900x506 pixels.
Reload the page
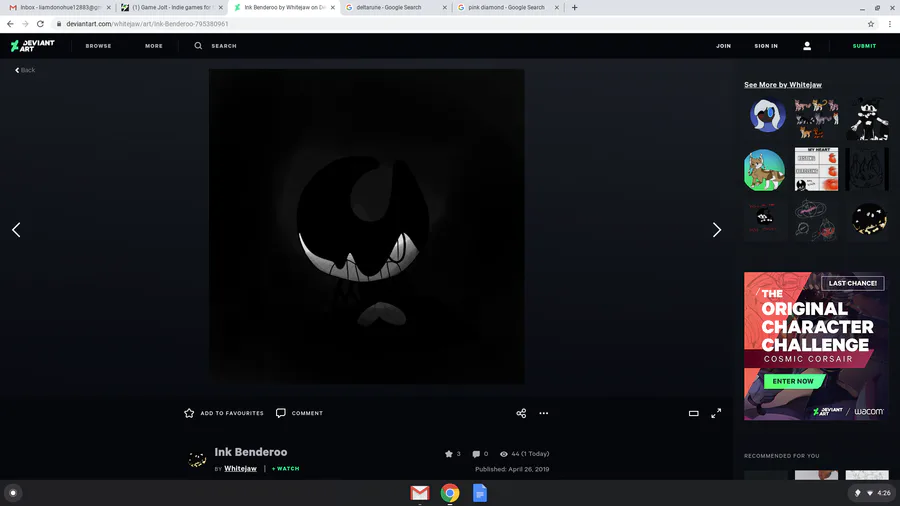point(40,24)
